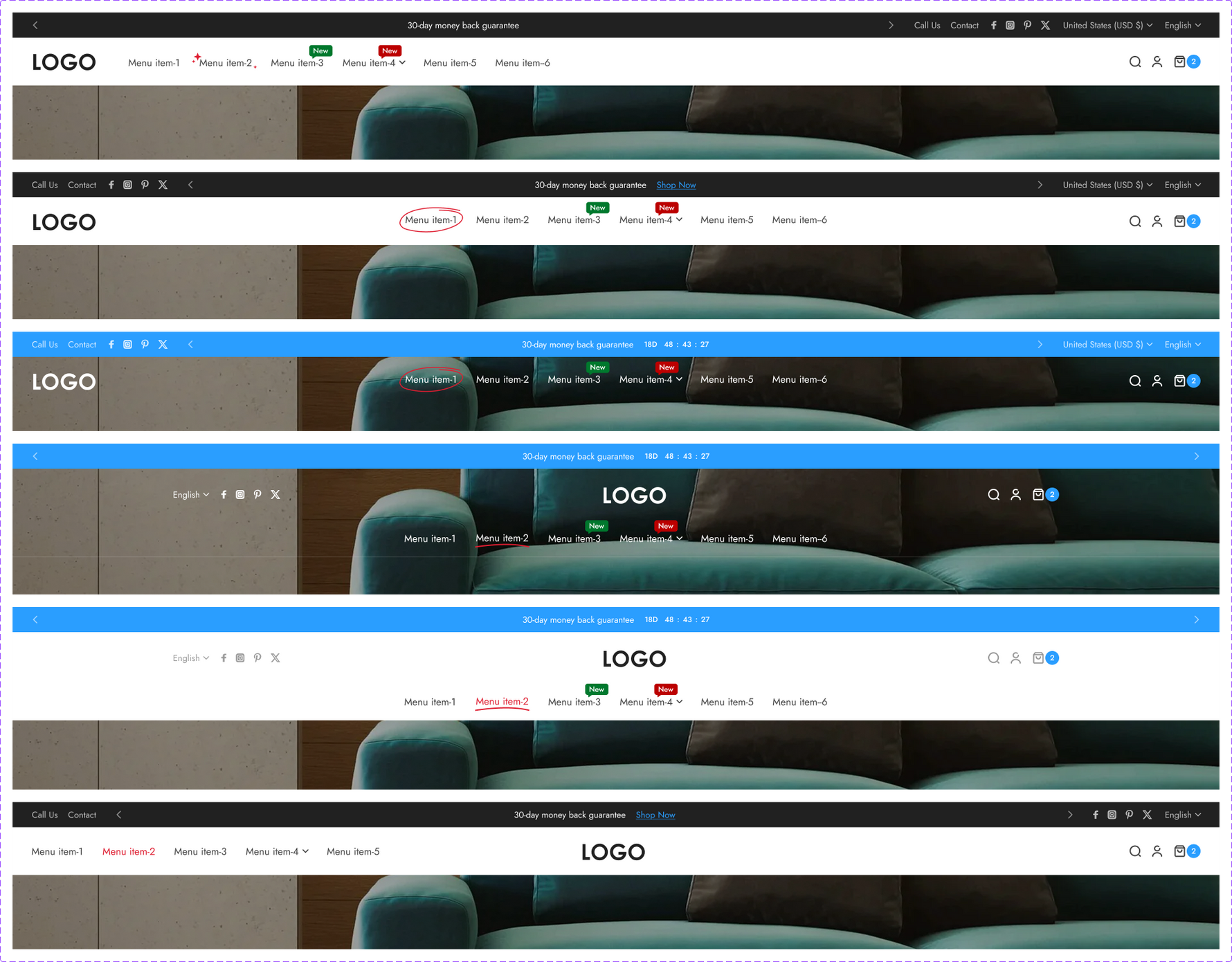1232x962 pixels.
Task: Open English dropdown in bottom dark bar
Action: (1183, 815)
